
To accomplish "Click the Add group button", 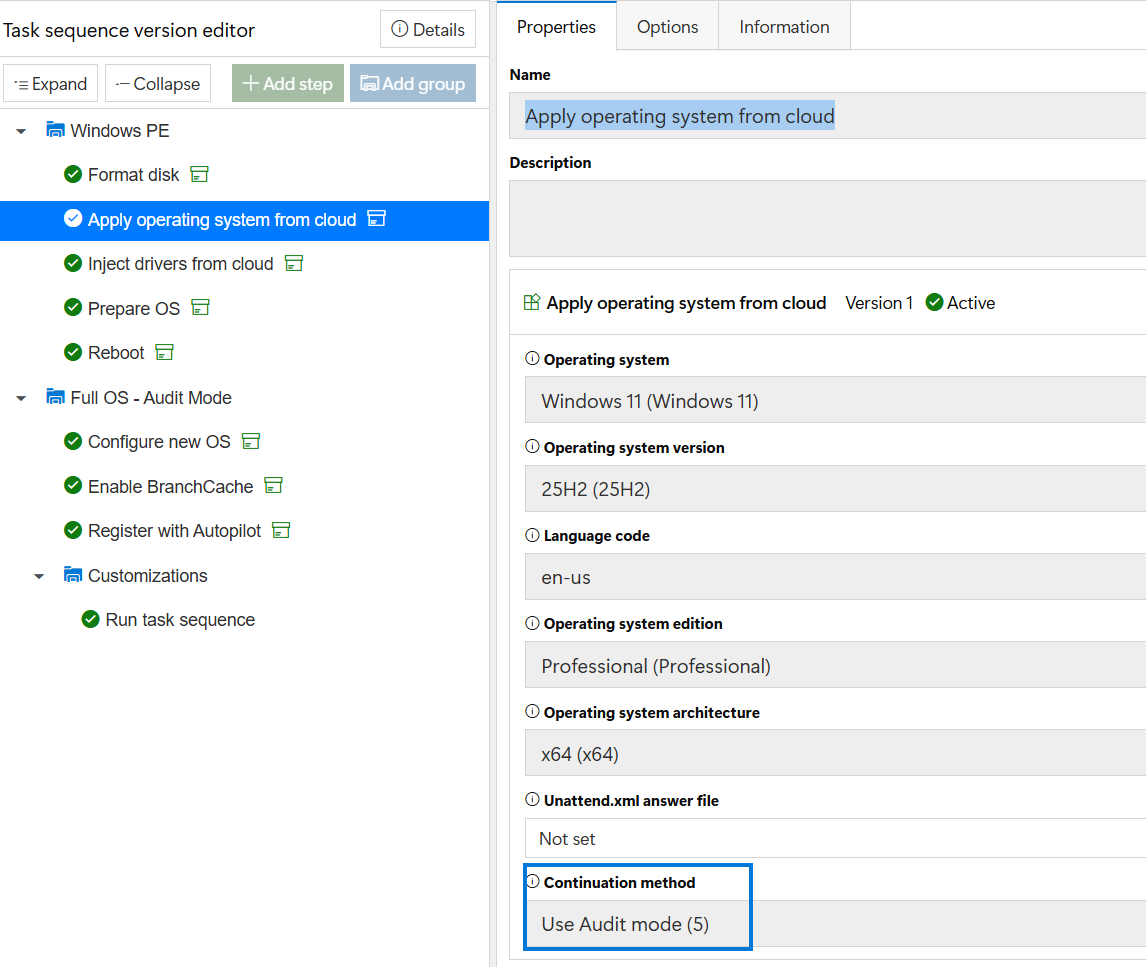I will pos(413,83).
